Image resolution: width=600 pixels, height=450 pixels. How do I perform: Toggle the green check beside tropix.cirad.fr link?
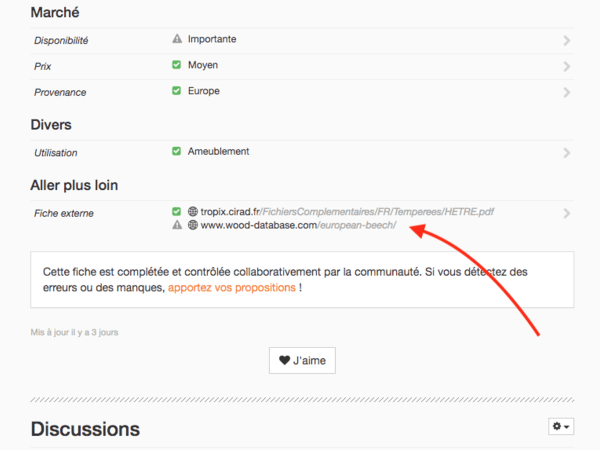[177, 212]
